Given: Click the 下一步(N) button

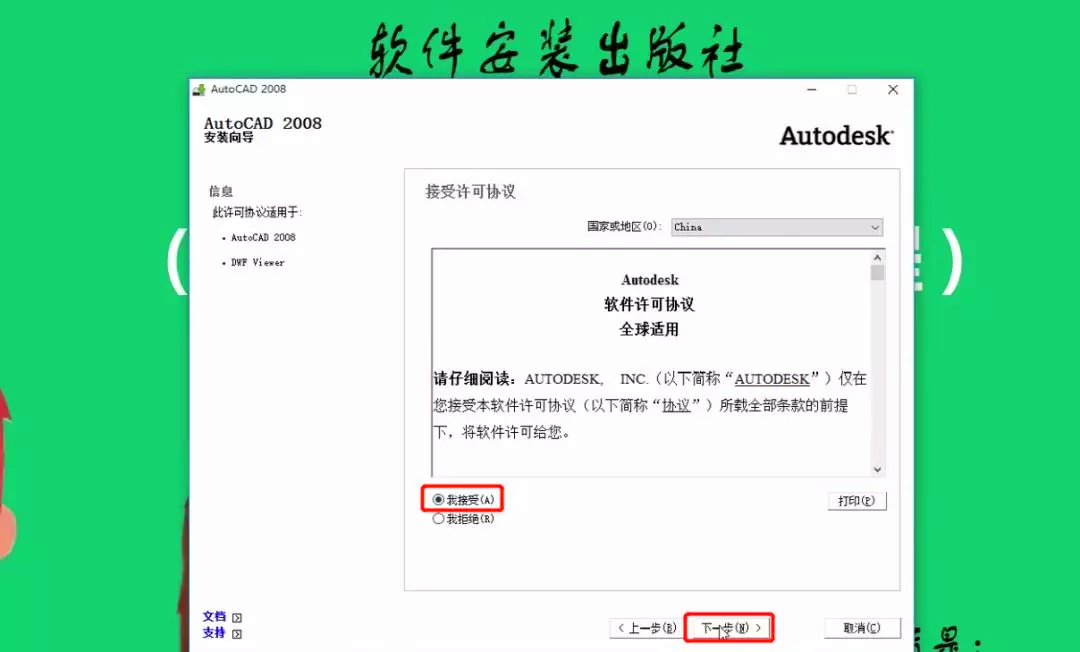Looking at the screenshot, I should (x=730, y=627).
